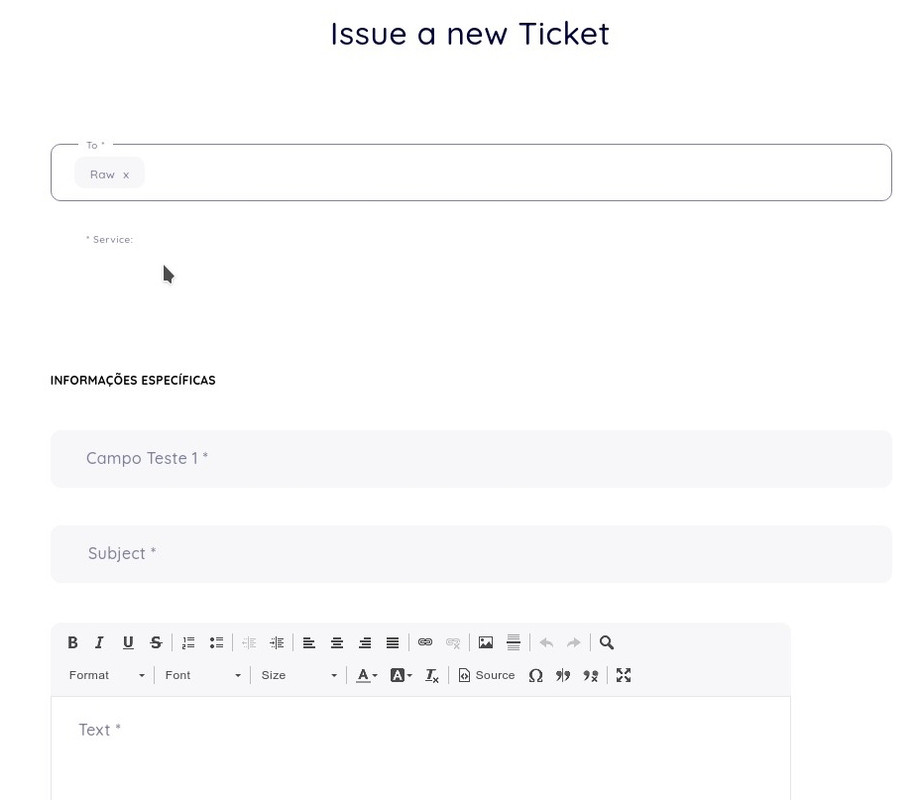The image size is (923, 800).
Task: Maximize the editor to fullscreen
Action: click(x=623, y=675)
